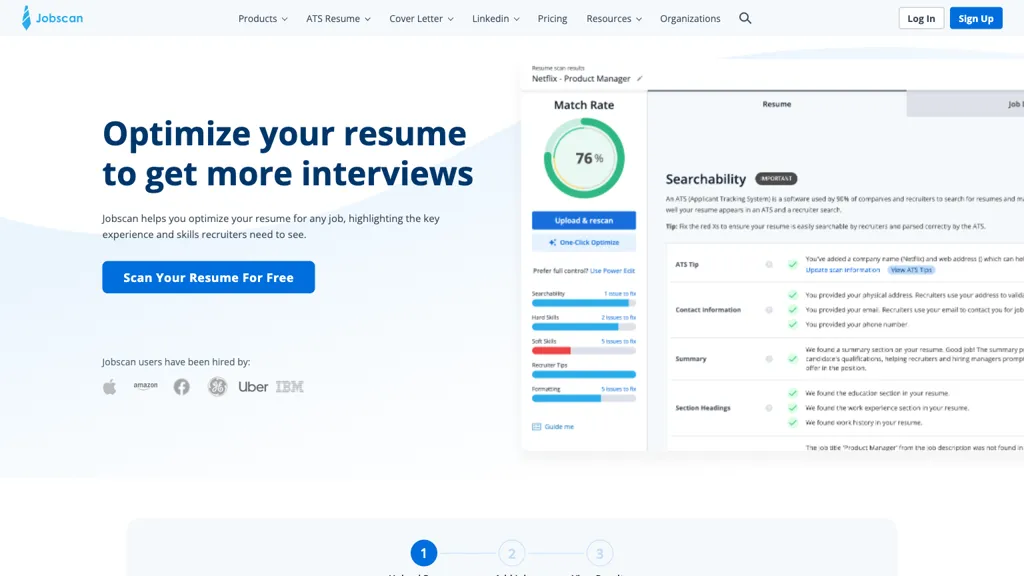Click the IBM logo in the hired-by row

pyautogui.click(x=288, y=386)
